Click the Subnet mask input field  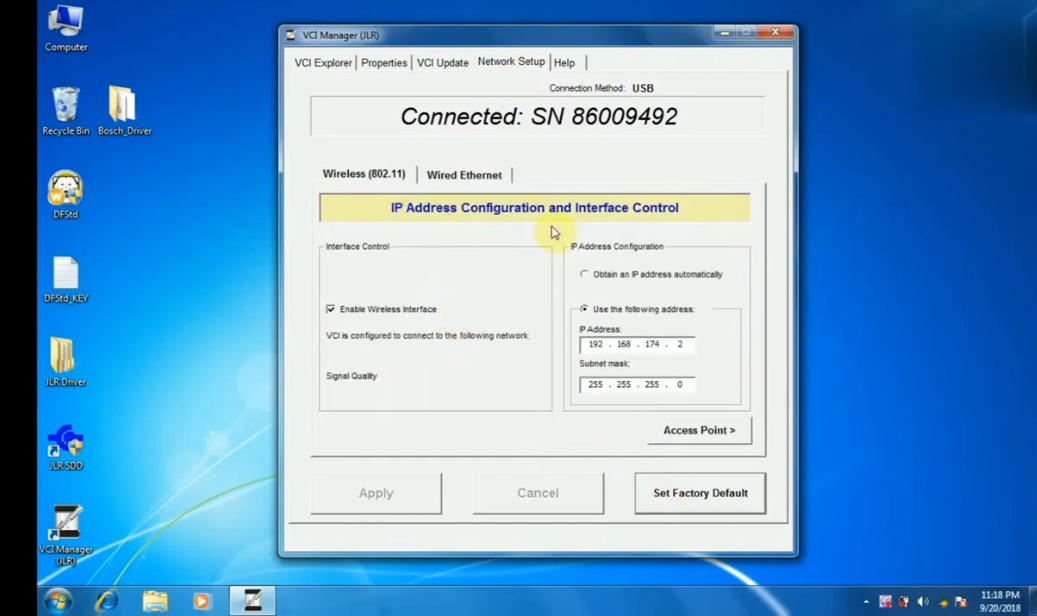click(637, 384)
